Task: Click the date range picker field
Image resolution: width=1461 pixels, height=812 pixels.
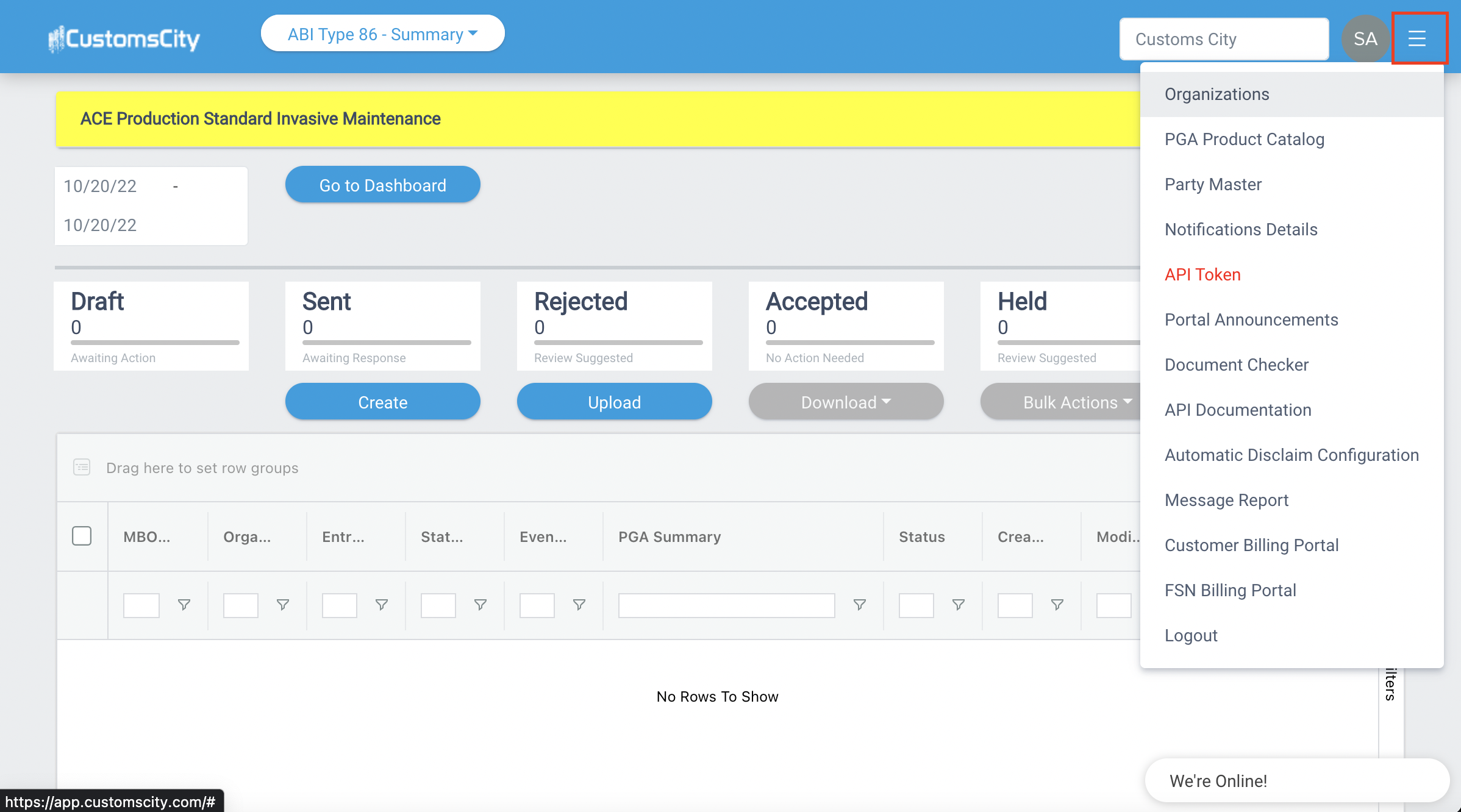Action: pyautogui.click(x=151, y=205)
